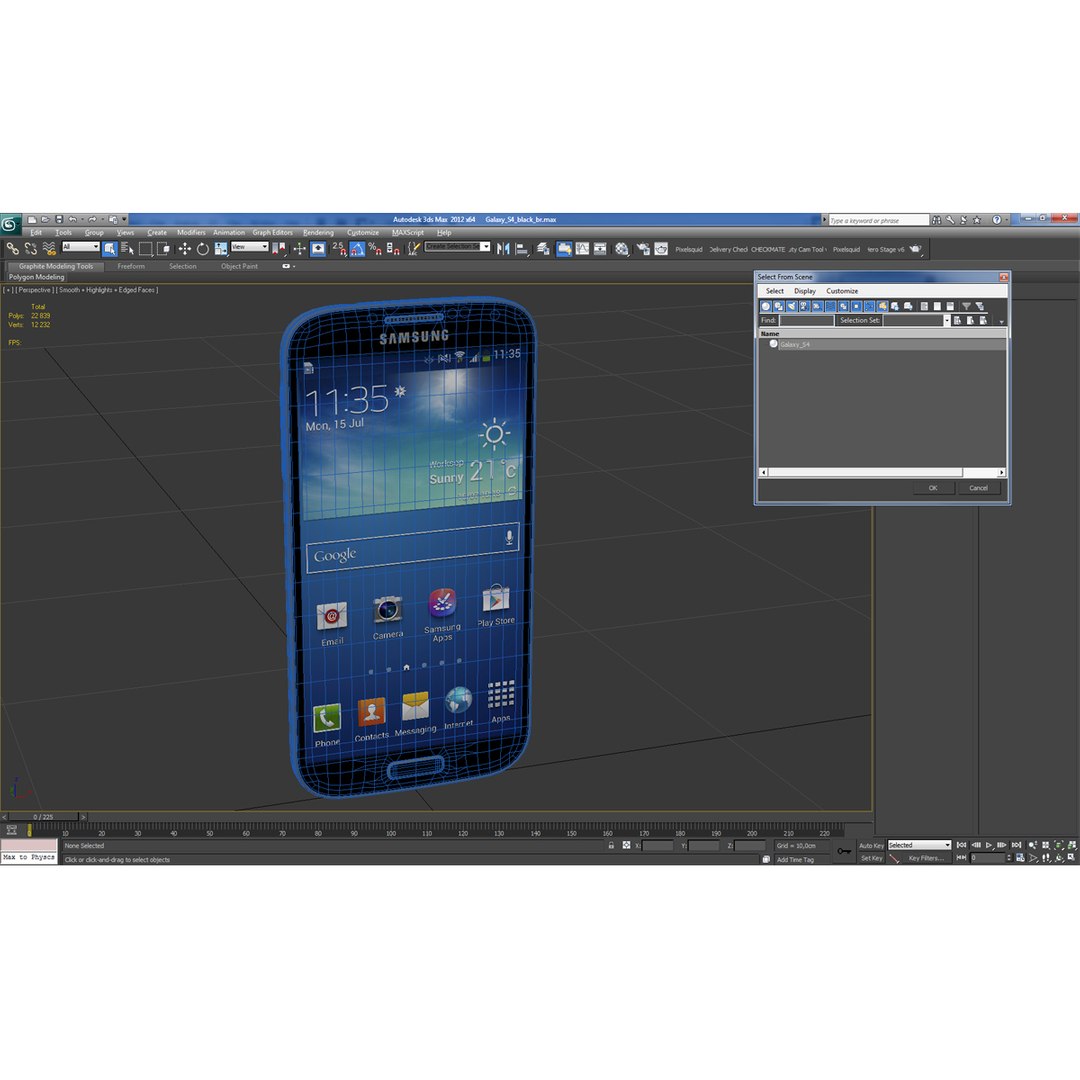Choose Rectangular Selection Region tool
The width and height of the screenshot is (1080, 1080).
(x=145, y=249)
